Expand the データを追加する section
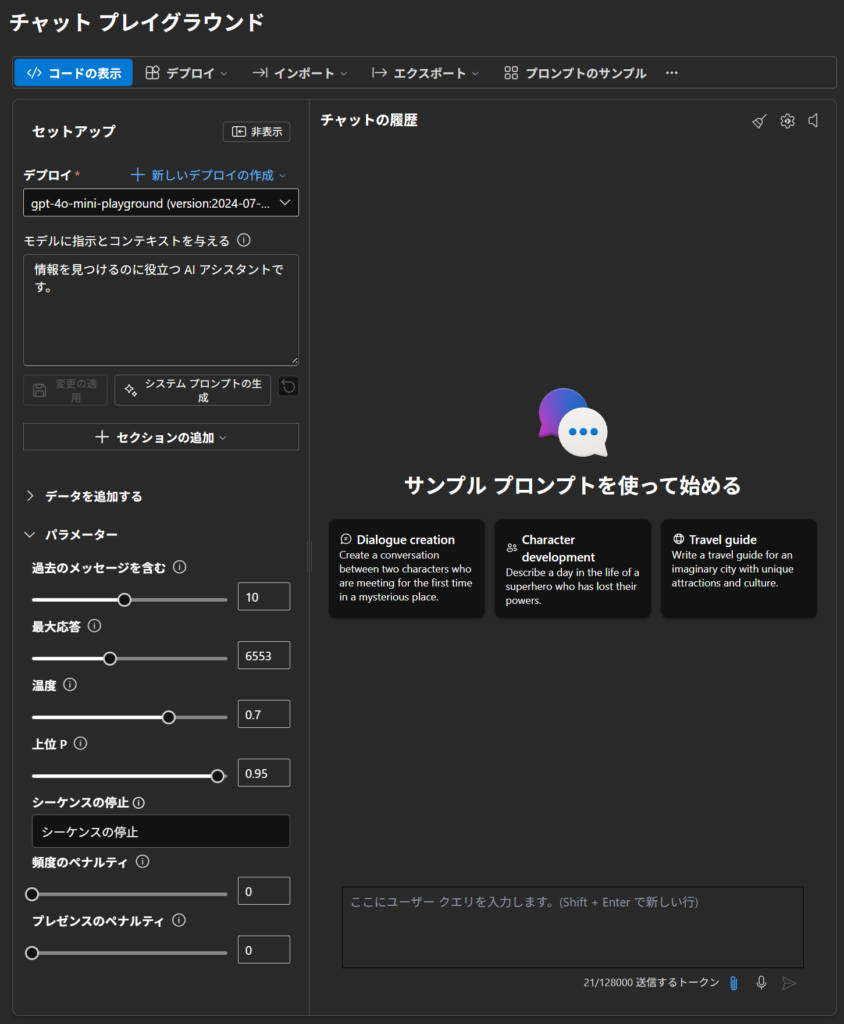The height and width of the screenshot is (1024, 844). [x=30, y=496]
